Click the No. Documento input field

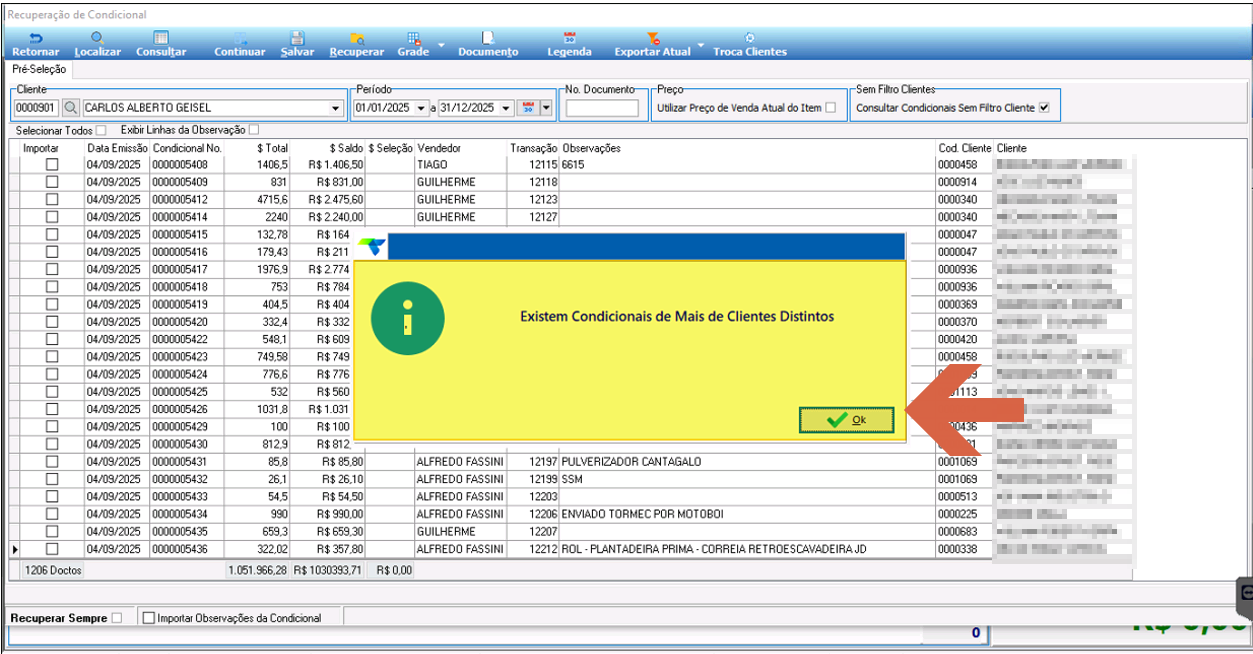(x=602, y=108)
